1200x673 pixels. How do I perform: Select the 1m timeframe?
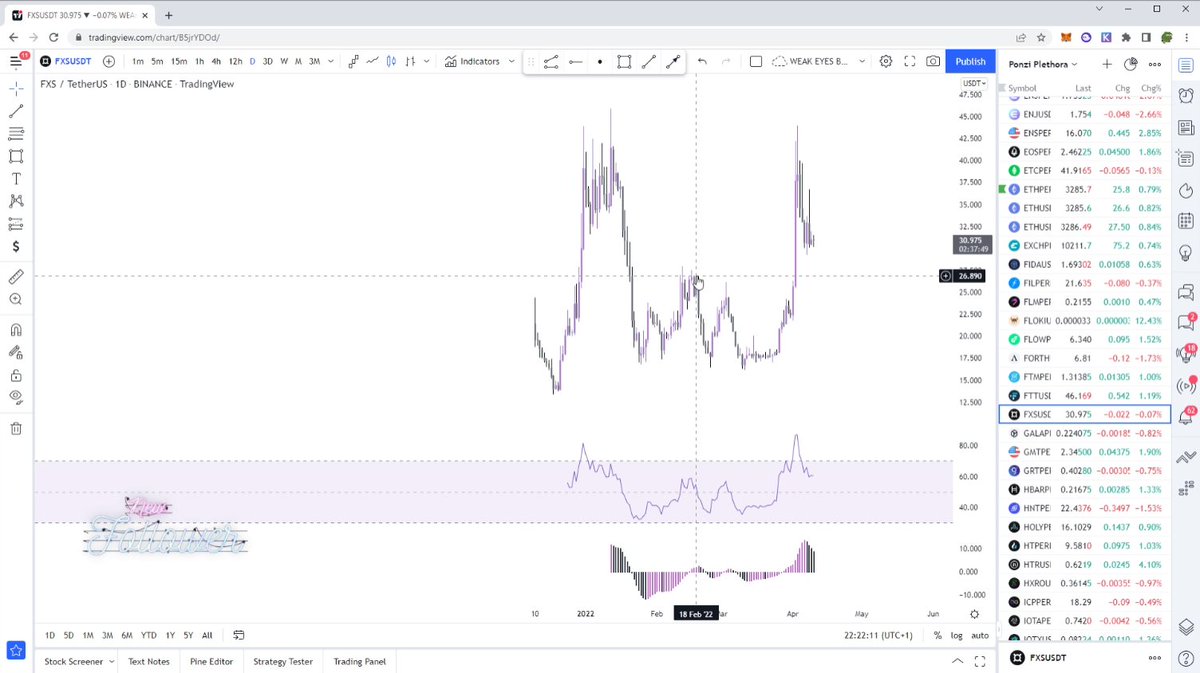pyautogui.click(x=138, y=62)
